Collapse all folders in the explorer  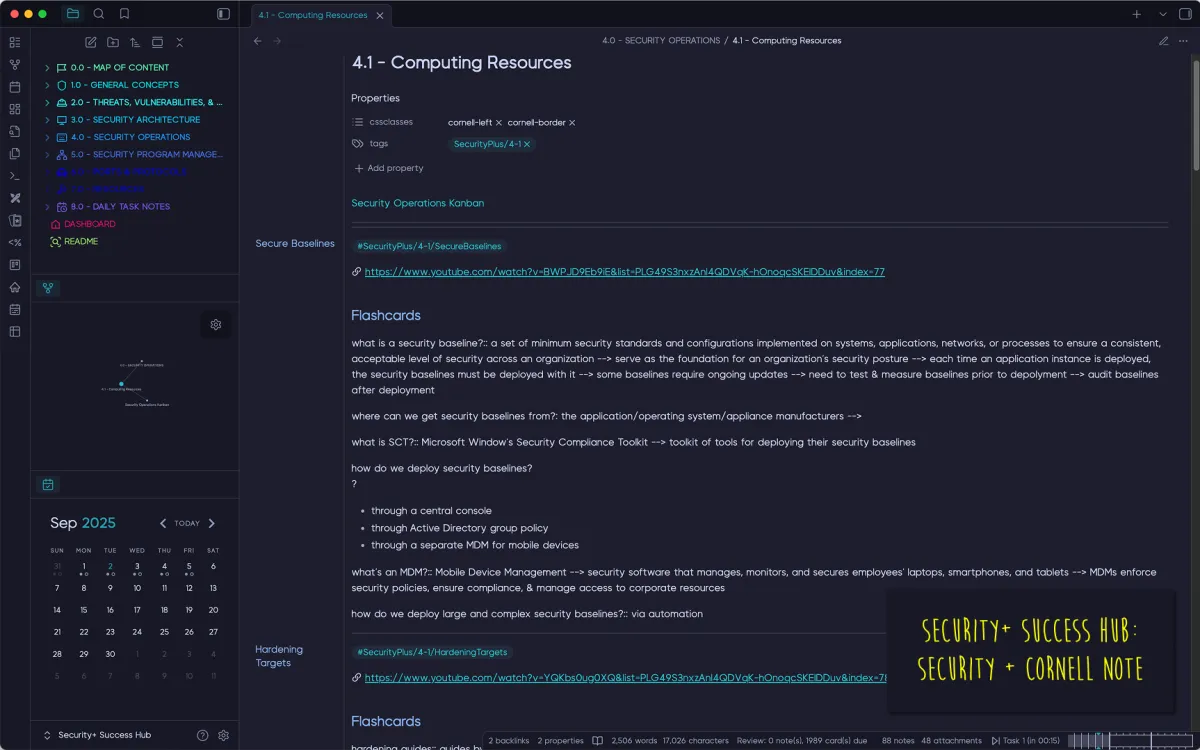(x=179, y=42)
